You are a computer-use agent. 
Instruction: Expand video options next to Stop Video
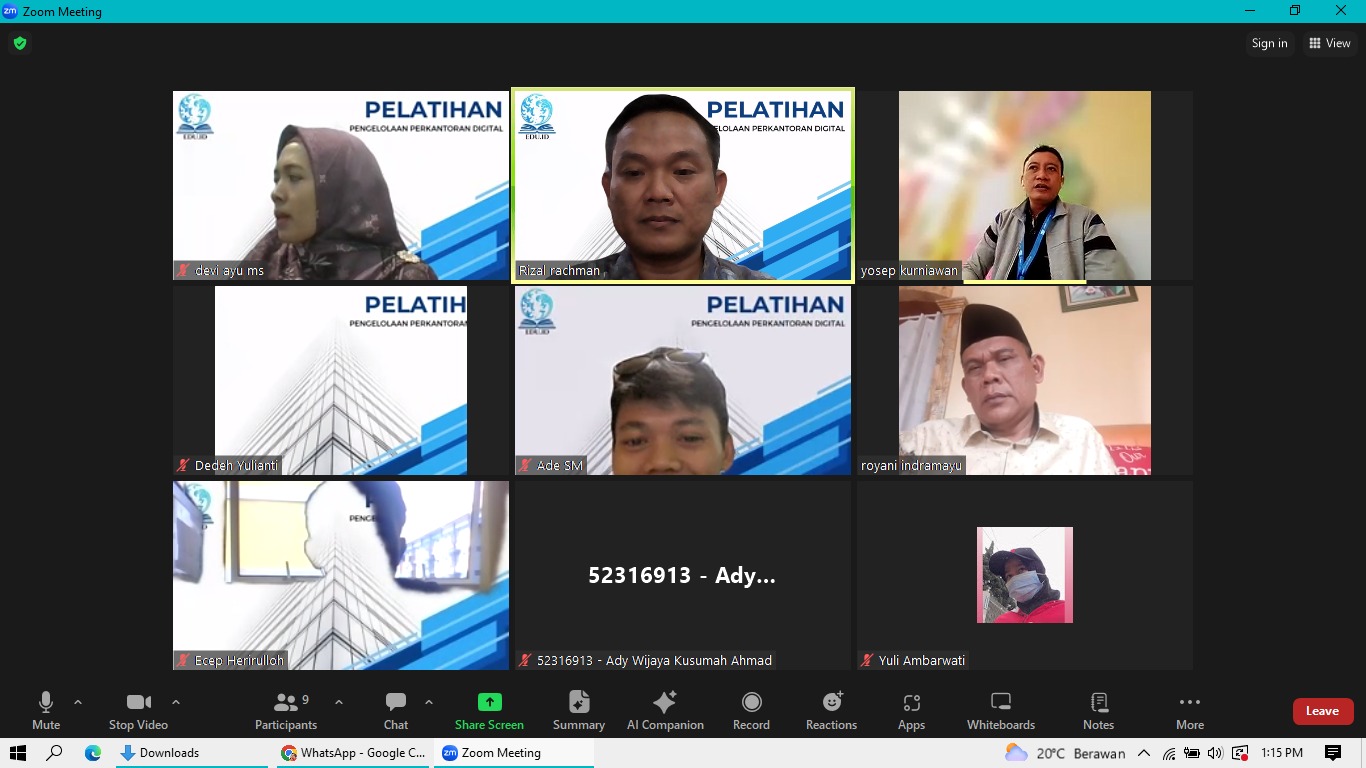176,701
